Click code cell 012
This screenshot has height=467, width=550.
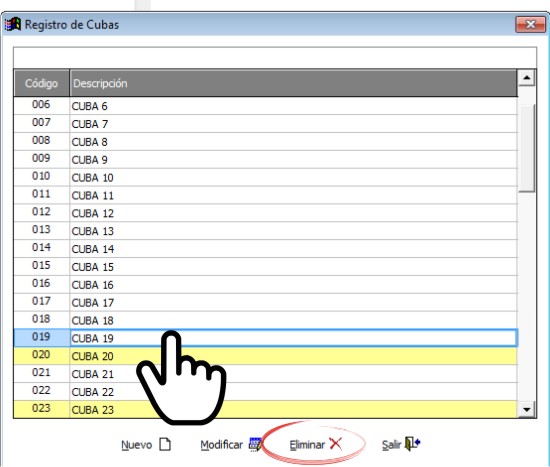coord(41,213)
